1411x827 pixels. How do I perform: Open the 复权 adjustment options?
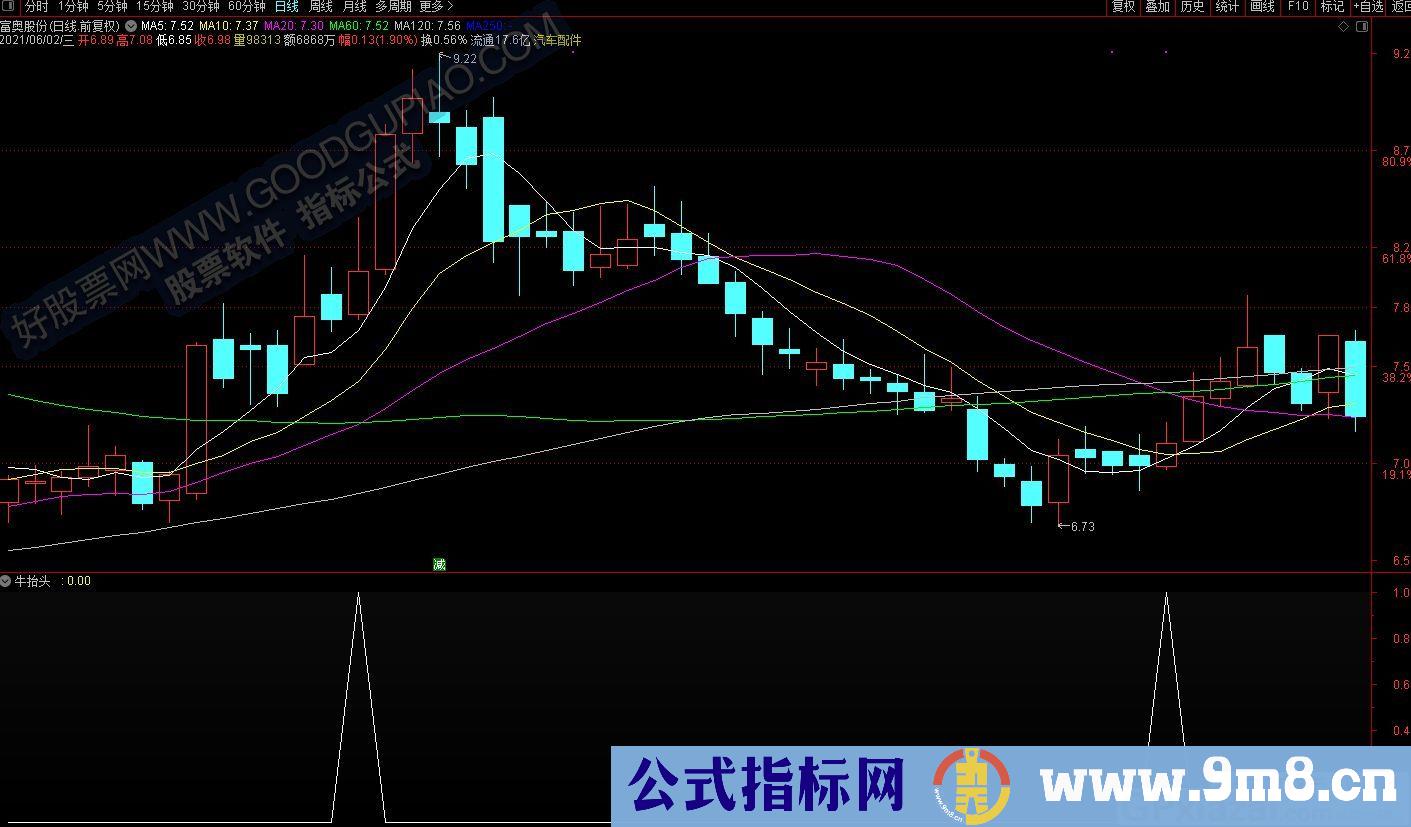coord(1124,6)
